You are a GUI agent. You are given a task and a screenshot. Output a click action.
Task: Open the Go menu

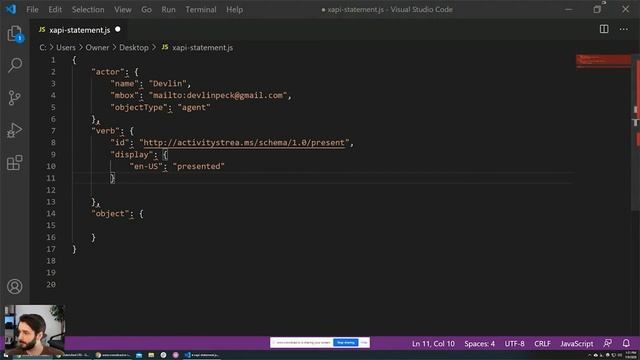tap(146, 9)
